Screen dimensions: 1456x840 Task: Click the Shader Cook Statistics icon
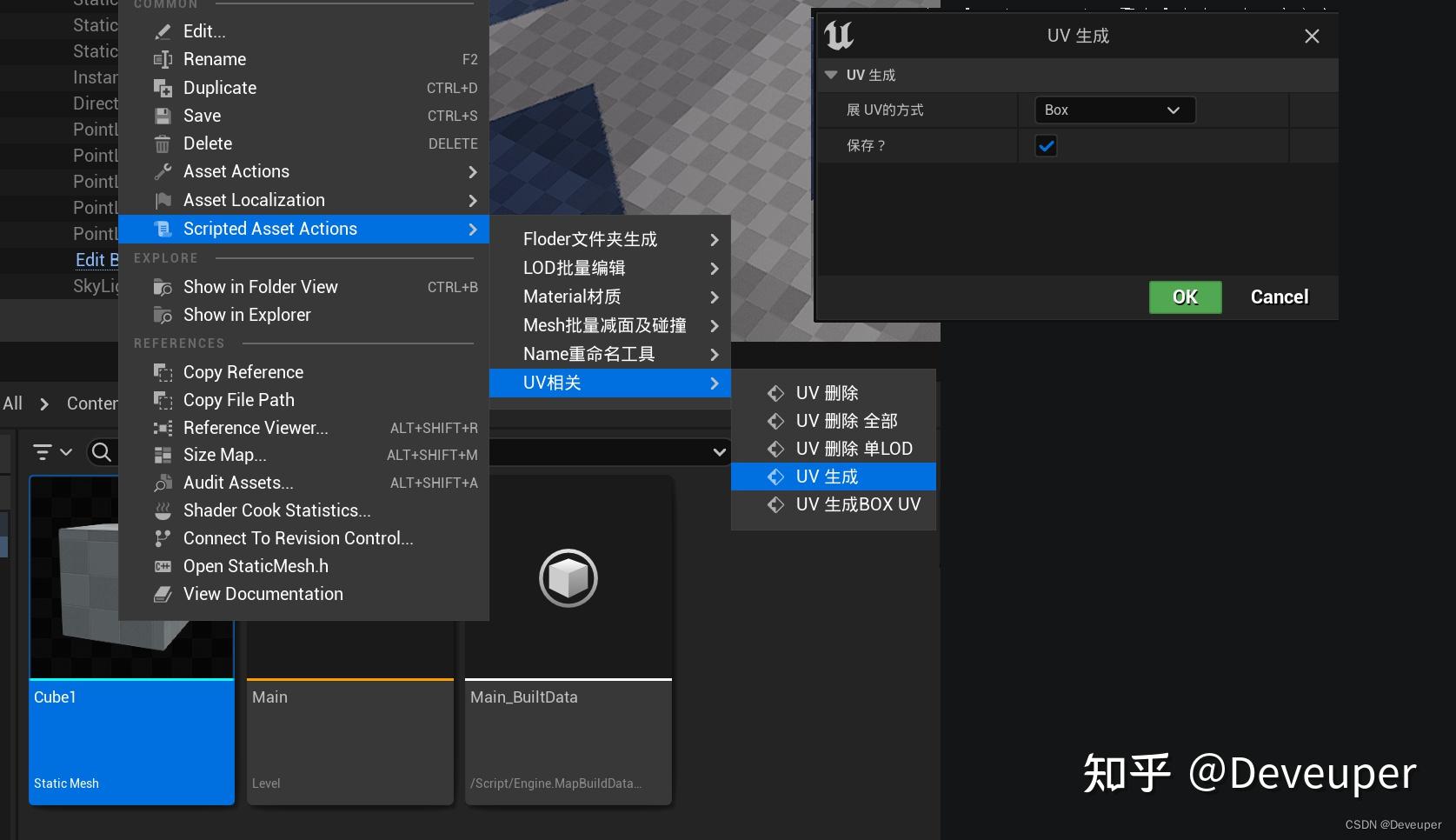(x=163, y=510)
